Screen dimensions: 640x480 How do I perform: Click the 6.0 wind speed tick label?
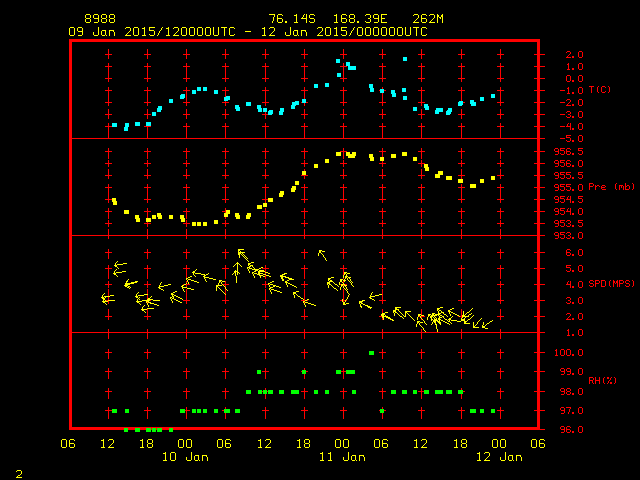(574, 253)
